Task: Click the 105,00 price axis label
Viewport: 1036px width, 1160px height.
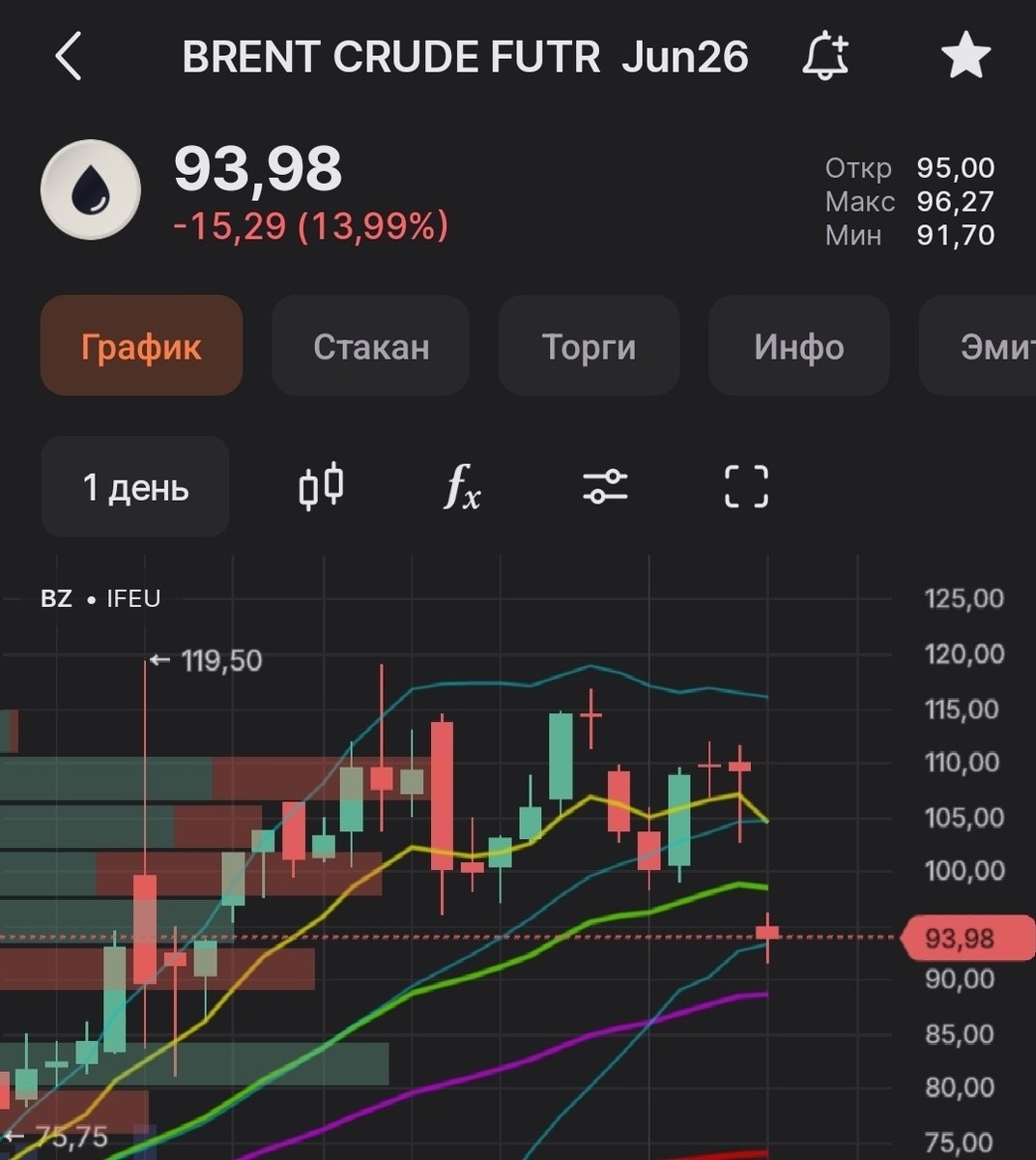Action: 964,818
